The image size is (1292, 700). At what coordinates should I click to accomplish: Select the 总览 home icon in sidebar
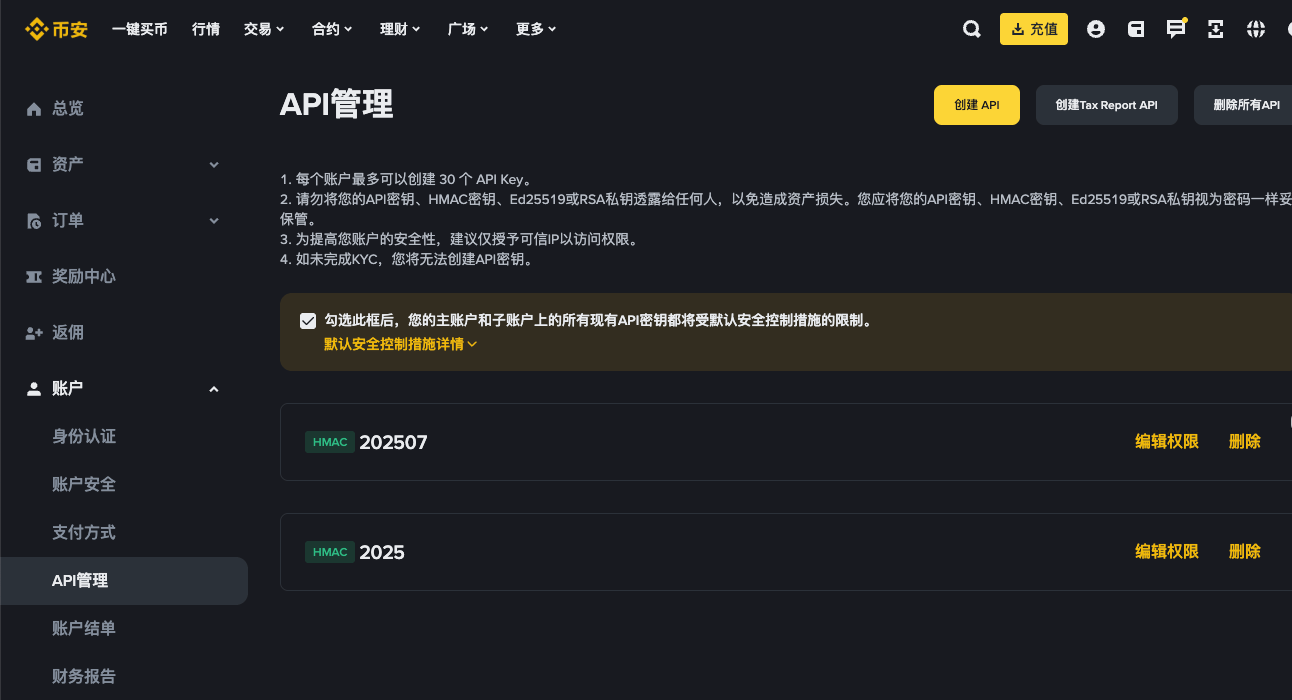pyautogui.click(x=55, y=108)
